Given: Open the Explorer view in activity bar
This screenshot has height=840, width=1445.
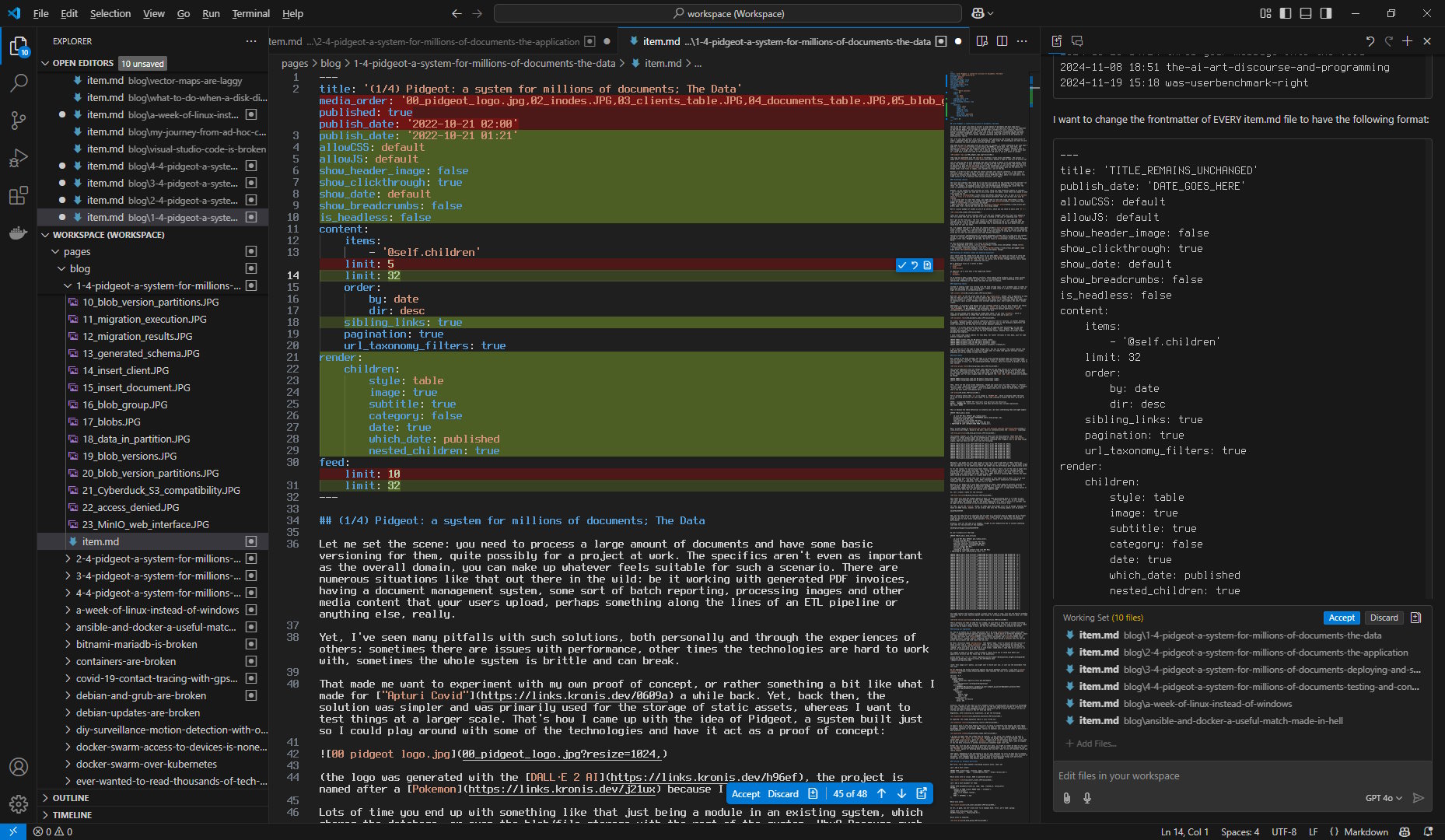Looking at the screenshot, I should point(19,47).
